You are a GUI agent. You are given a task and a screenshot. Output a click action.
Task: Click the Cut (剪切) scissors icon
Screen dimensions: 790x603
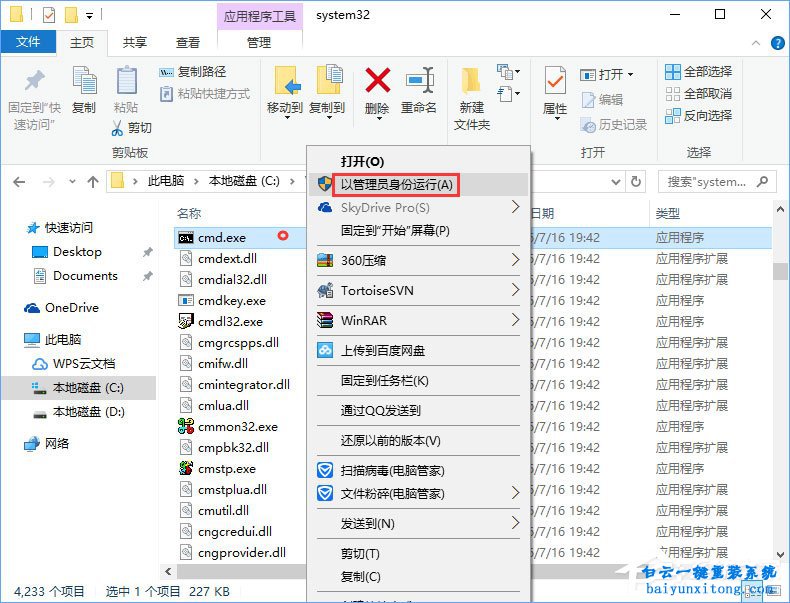point(117,128)
